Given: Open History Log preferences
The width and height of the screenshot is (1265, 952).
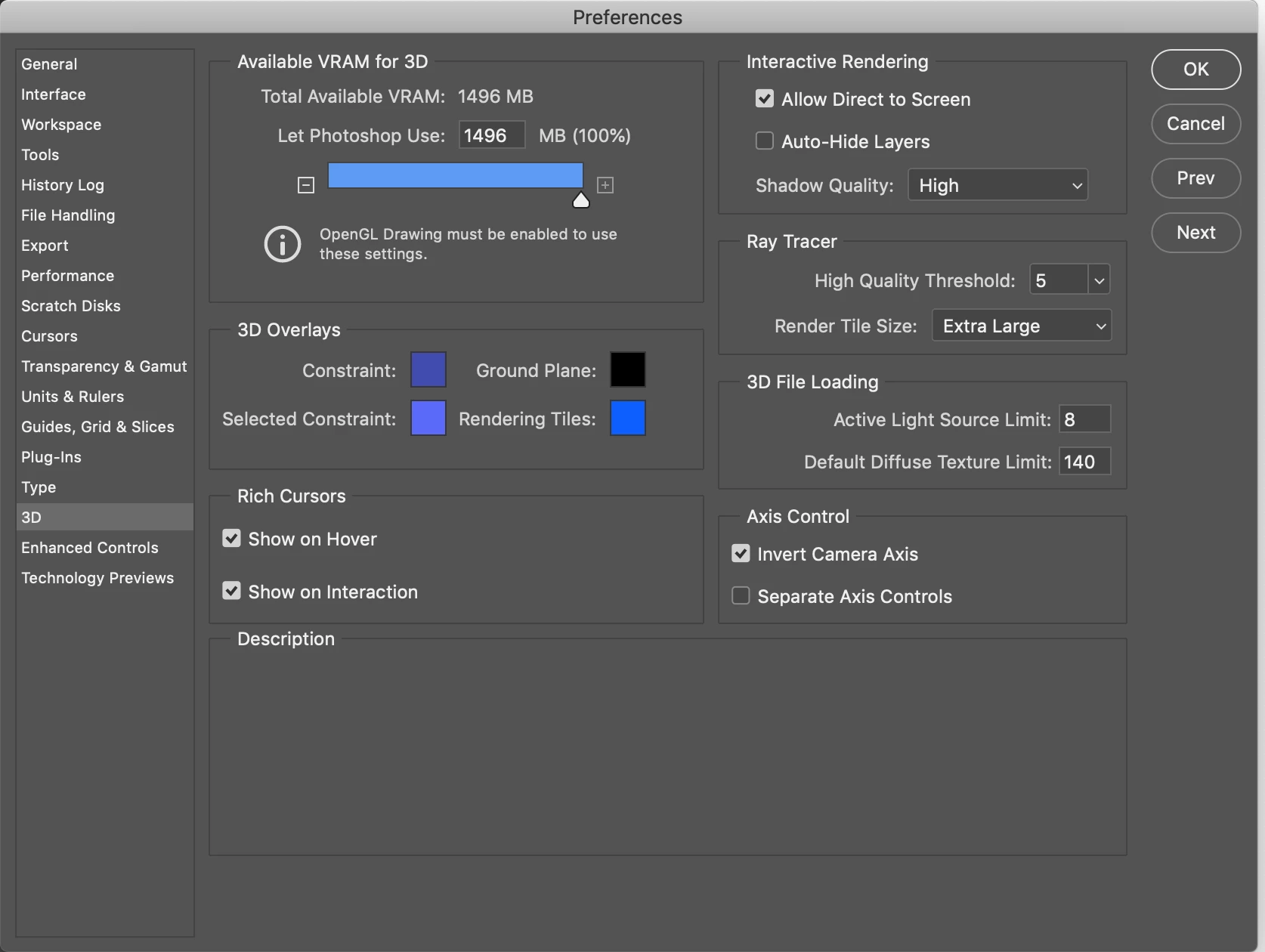Looking at the screenshot, I should (x=104, y=185).
